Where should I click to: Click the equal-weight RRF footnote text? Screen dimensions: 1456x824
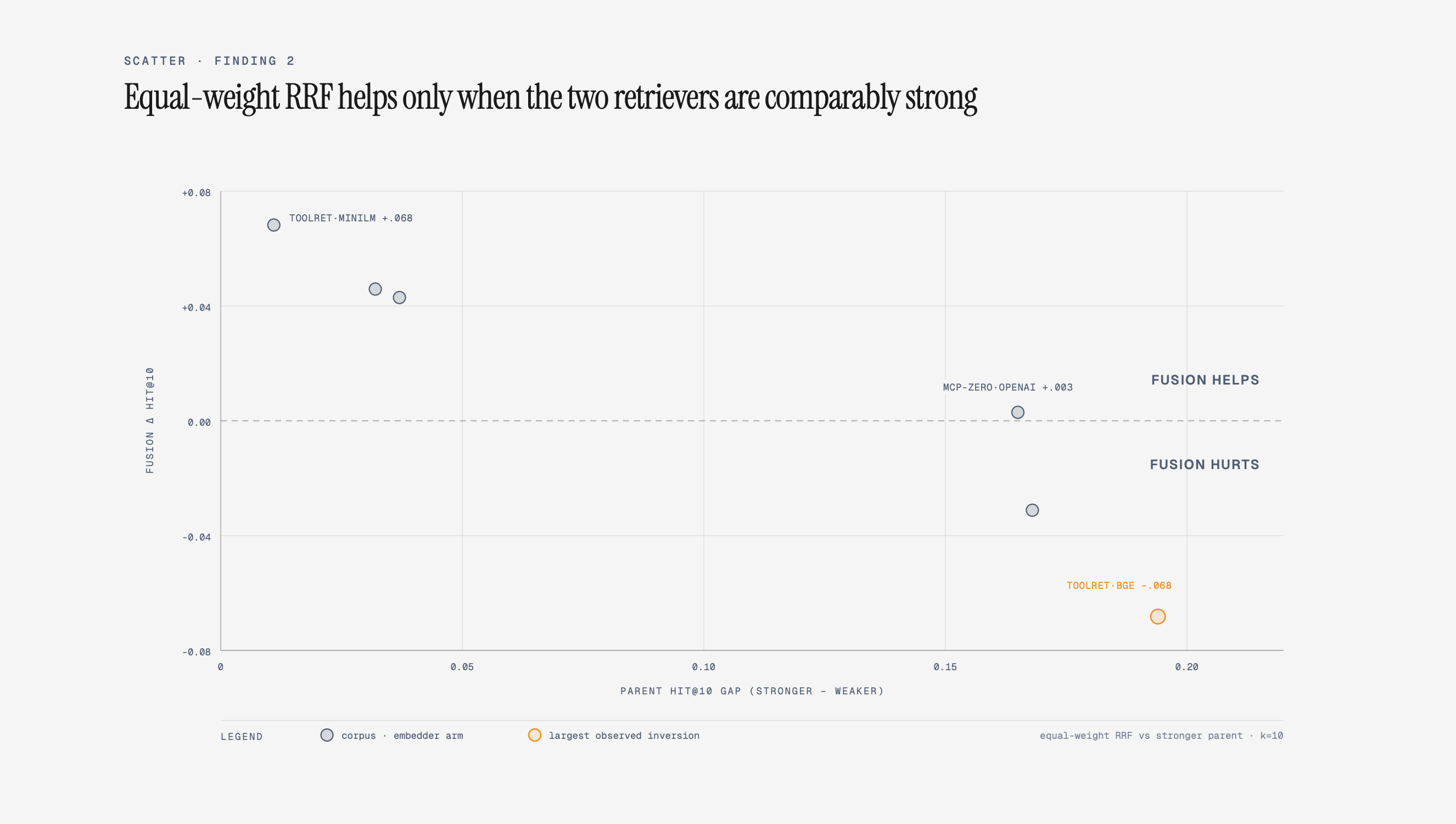coord(1161,736)
